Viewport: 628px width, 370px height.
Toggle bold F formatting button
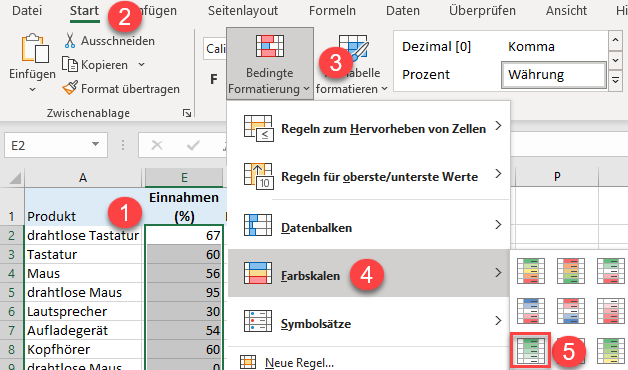point(214,79)
